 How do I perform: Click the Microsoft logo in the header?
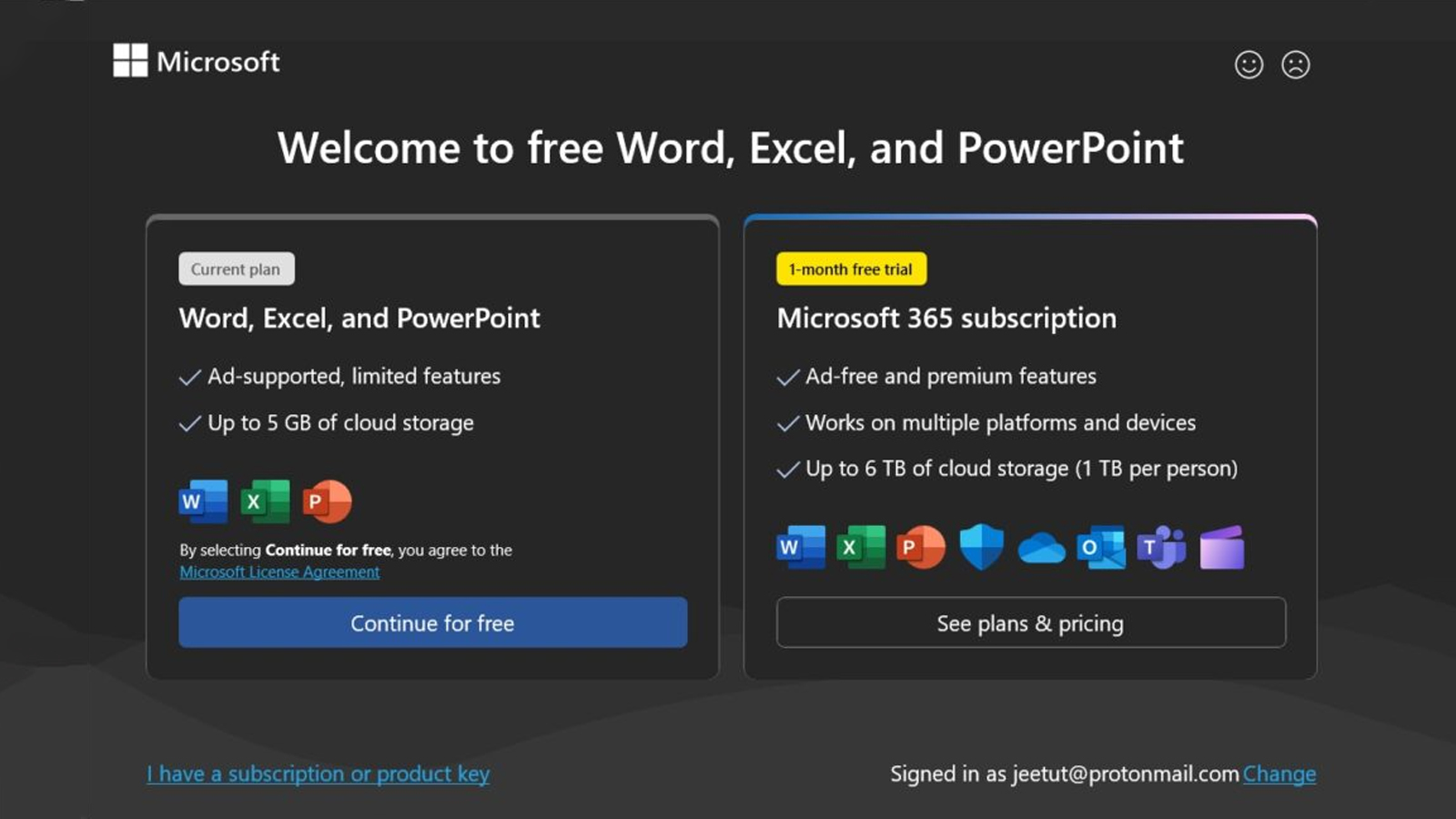[197, 61]
